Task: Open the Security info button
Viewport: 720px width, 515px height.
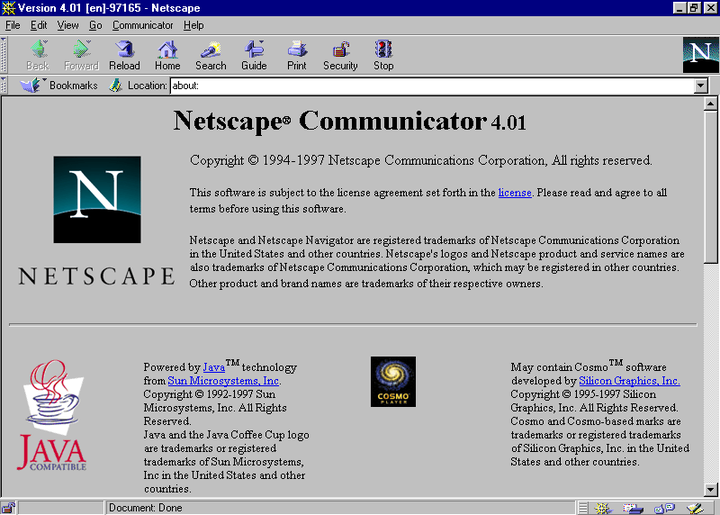Action: [340, 55]
